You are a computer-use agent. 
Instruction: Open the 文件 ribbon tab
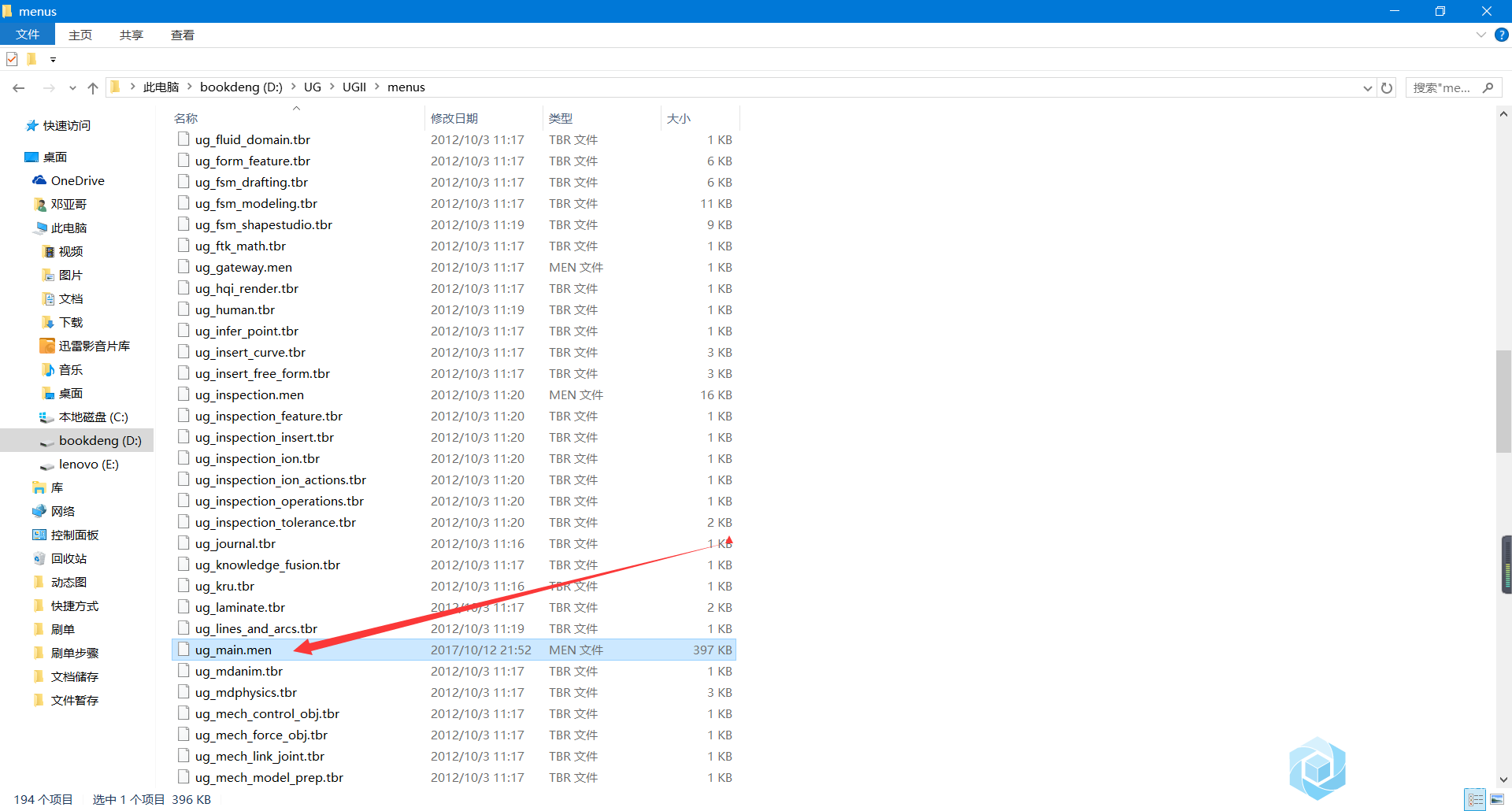click(x=28, y=35)
